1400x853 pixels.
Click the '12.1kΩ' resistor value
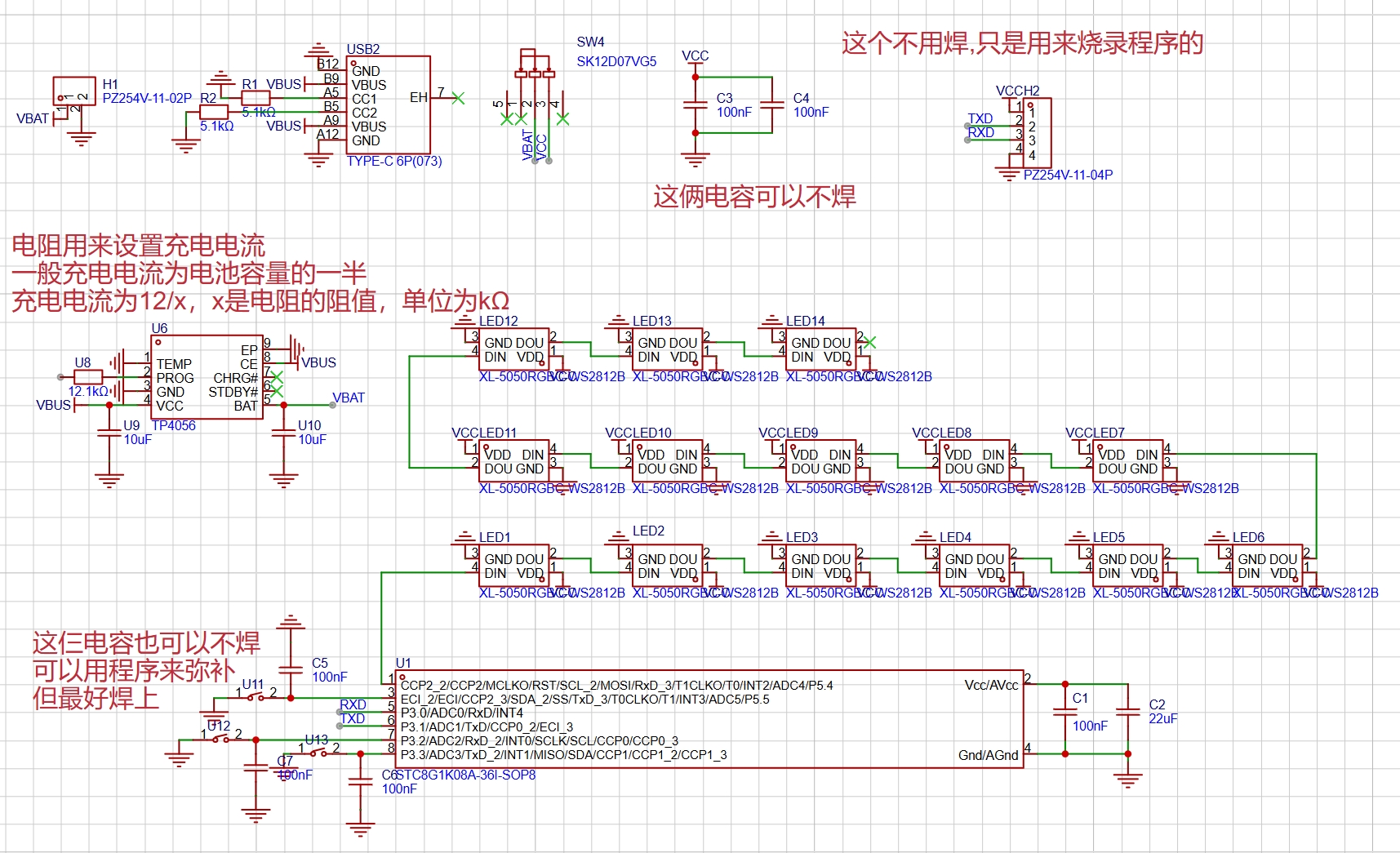[88, 391]
